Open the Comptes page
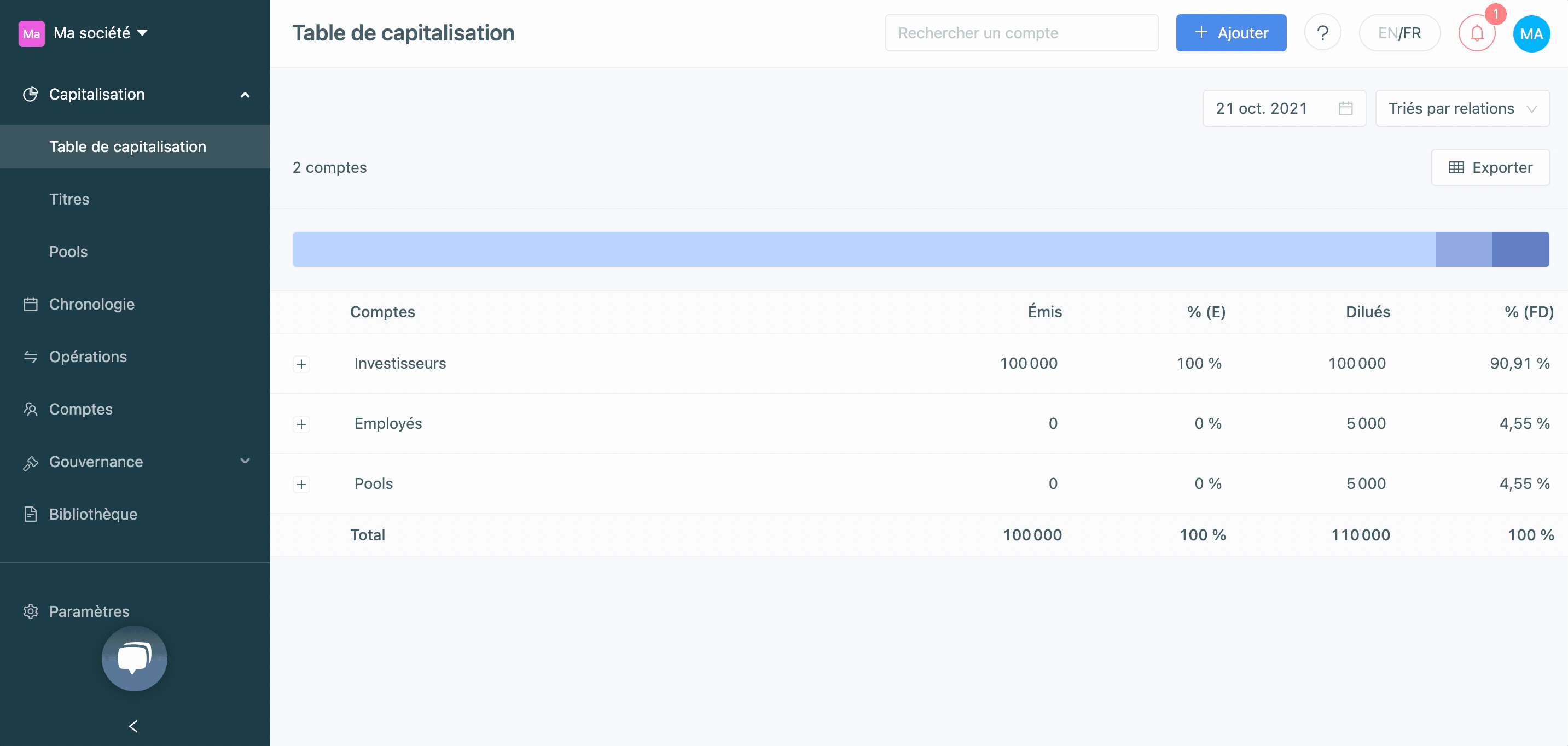The height and width of the screenshot is (746, 1568). point(81,409)
